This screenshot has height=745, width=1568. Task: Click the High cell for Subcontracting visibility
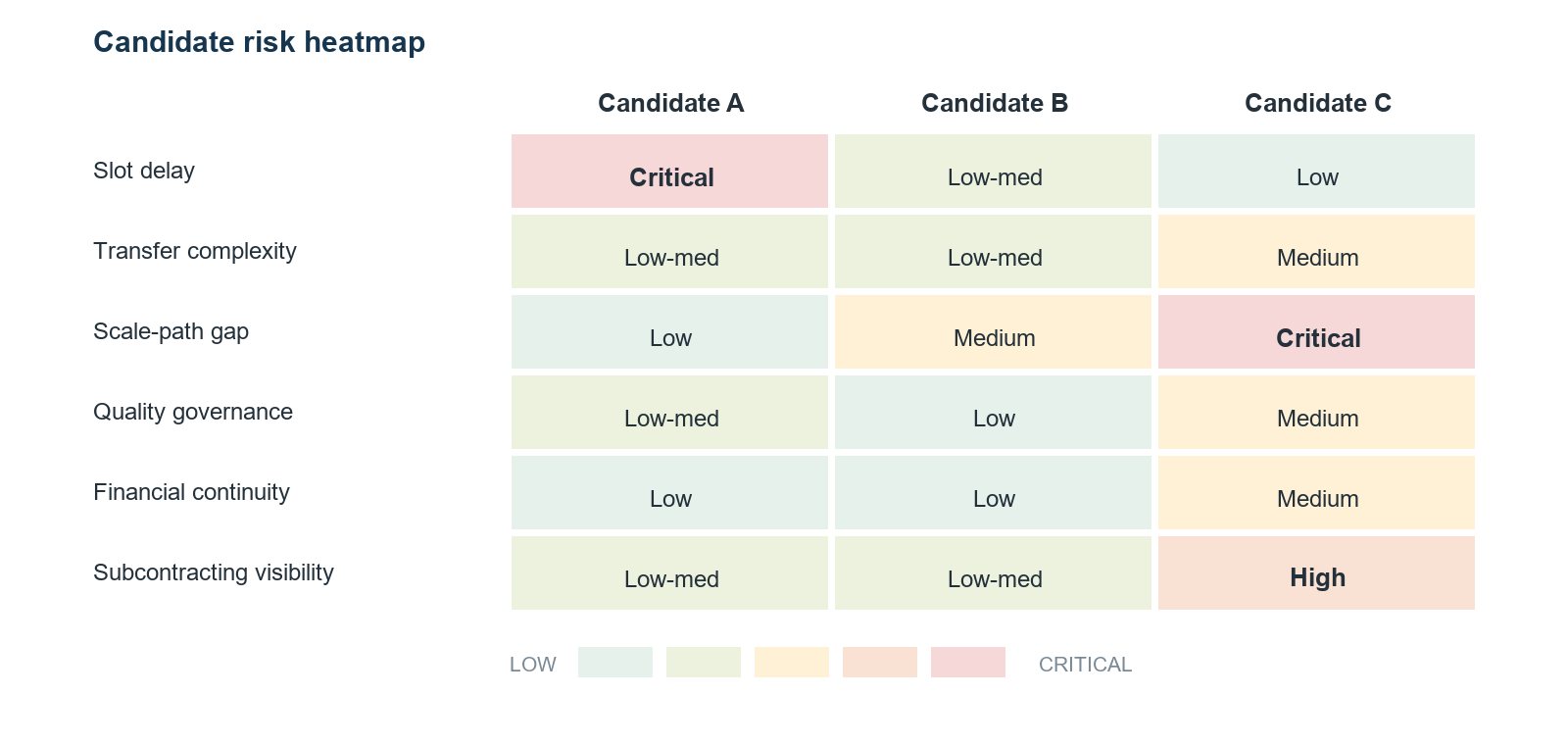tap(1316, 572)
